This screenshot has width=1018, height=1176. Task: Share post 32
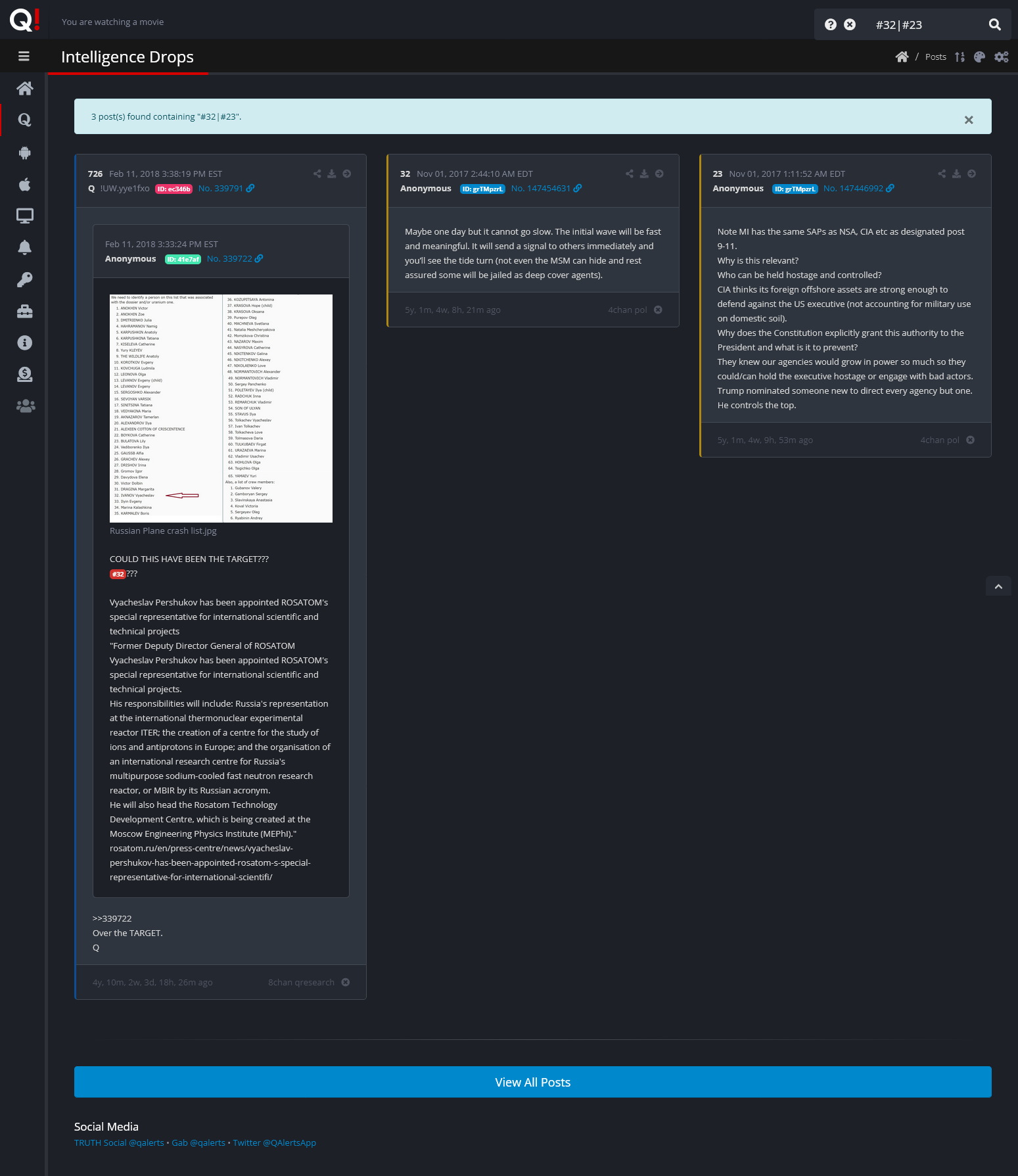(x=630, y=174)
